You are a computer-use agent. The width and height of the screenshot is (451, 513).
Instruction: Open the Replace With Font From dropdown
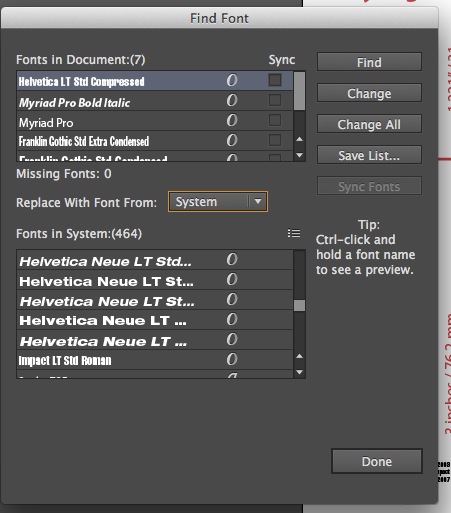218,202
